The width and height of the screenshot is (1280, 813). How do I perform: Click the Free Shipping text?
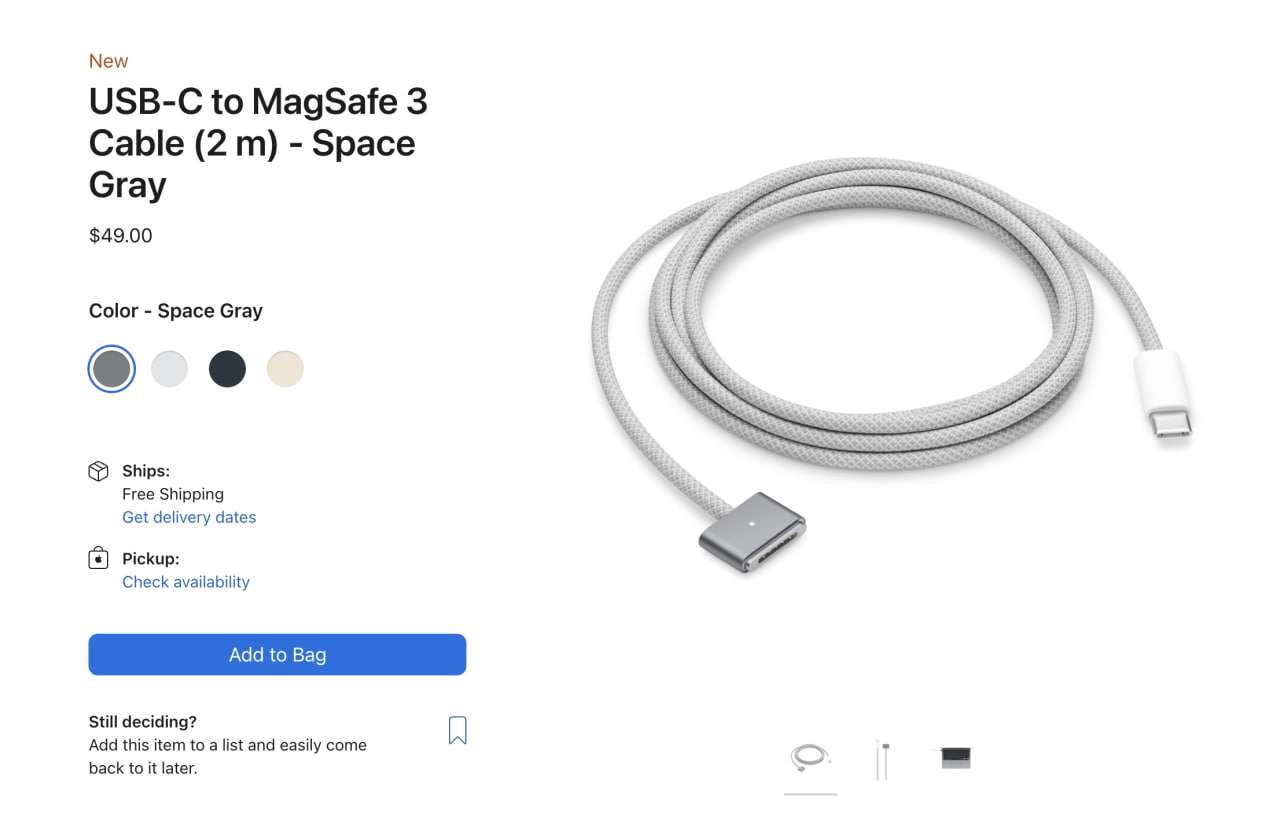coord(173,494)
